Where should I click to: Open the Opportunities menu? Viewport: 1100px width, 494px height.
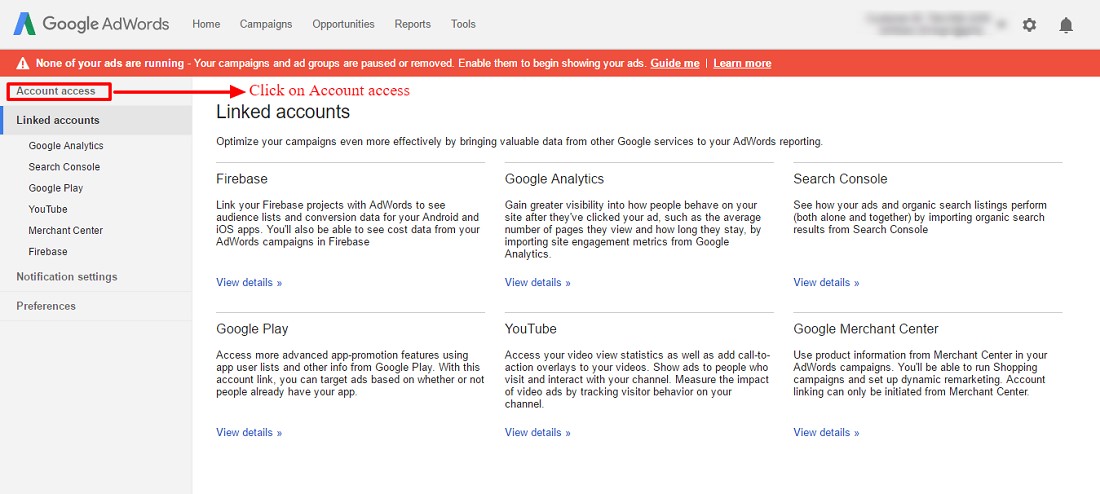344,24
